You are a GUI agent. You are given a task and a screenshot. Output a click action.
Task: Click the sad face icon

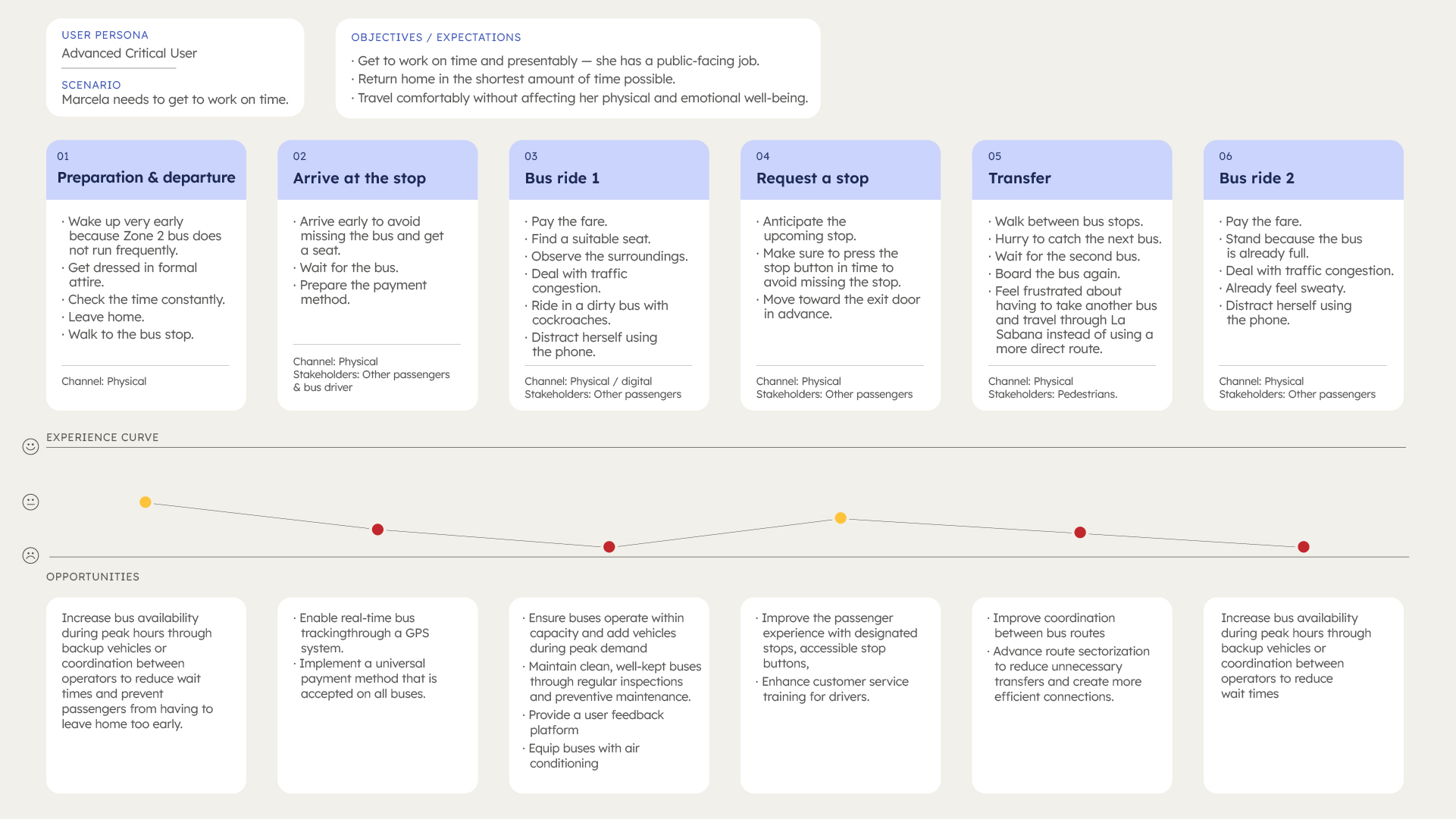[30, 555]
